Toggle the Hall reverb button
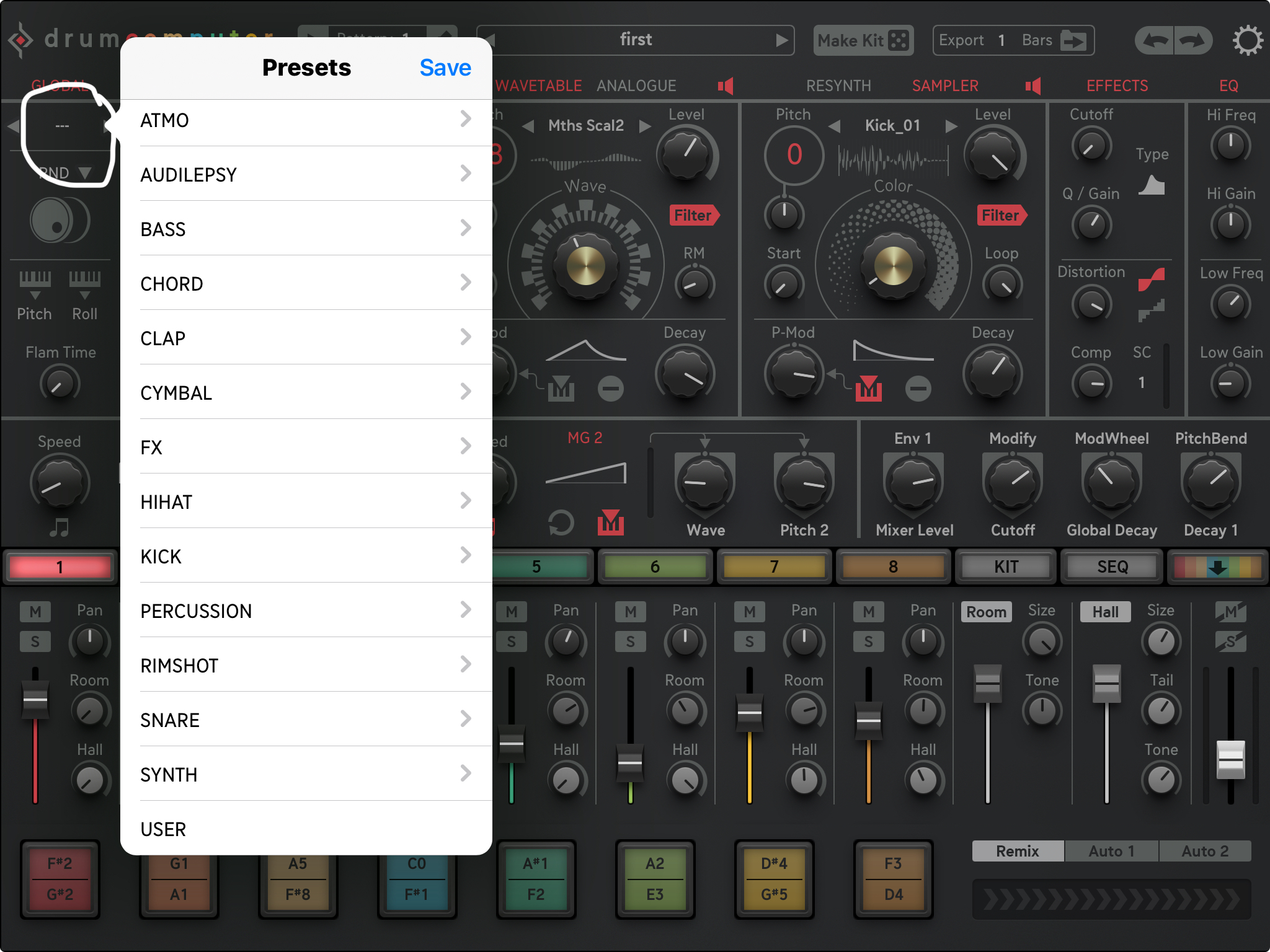Screen dimensions: 1270x952 [1106, 612]
